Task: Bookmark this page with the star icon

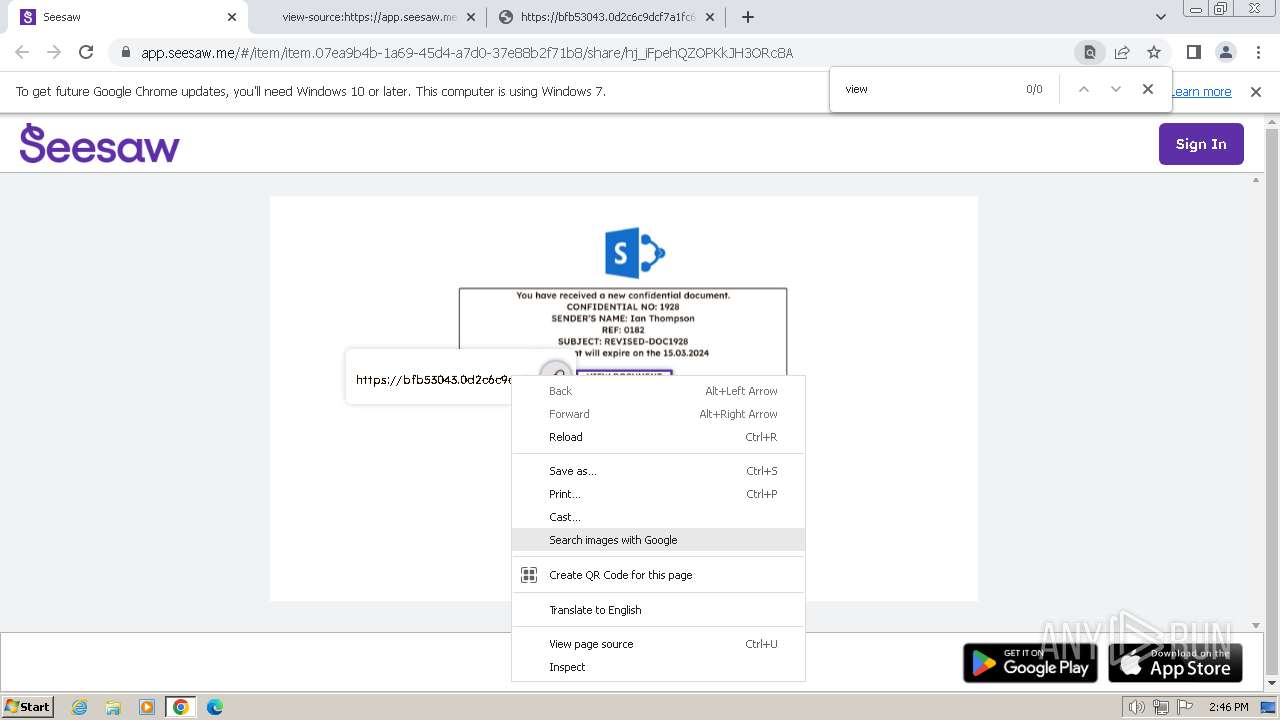Action: point(1154,53)
